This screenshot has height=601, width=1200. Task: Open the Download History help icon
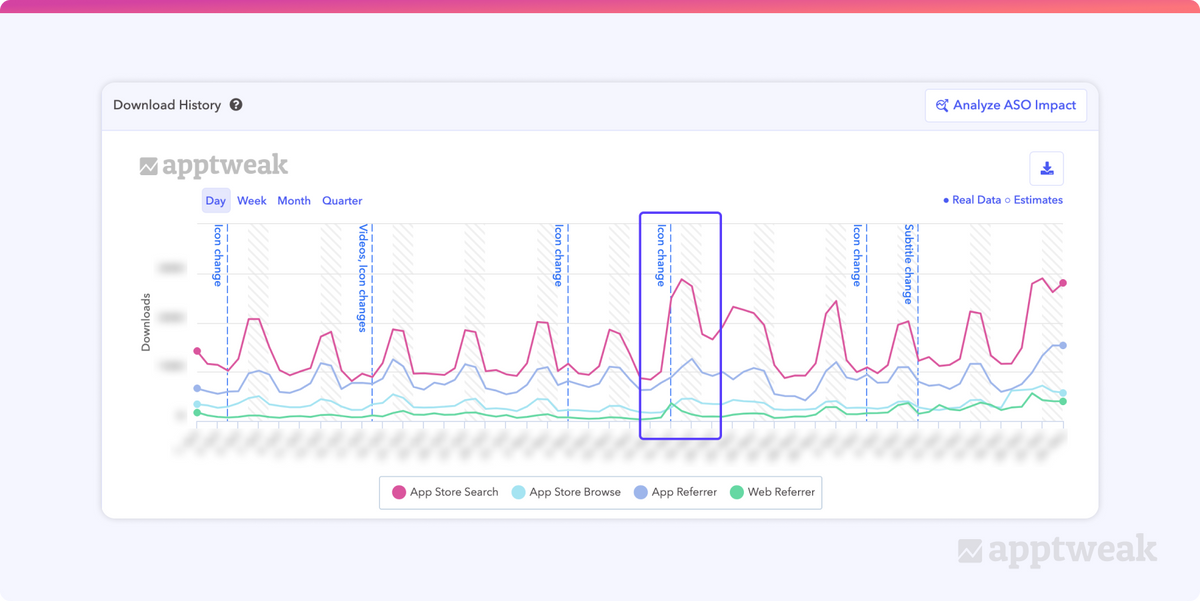(x=236, y=105)
